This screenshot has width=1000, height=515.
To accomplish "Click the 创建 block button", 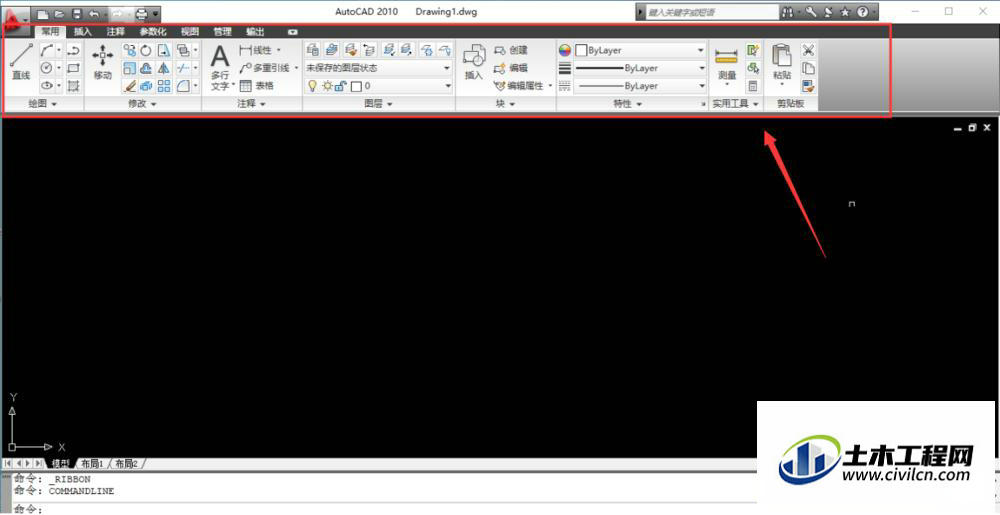I will click(x=511, y=50).
